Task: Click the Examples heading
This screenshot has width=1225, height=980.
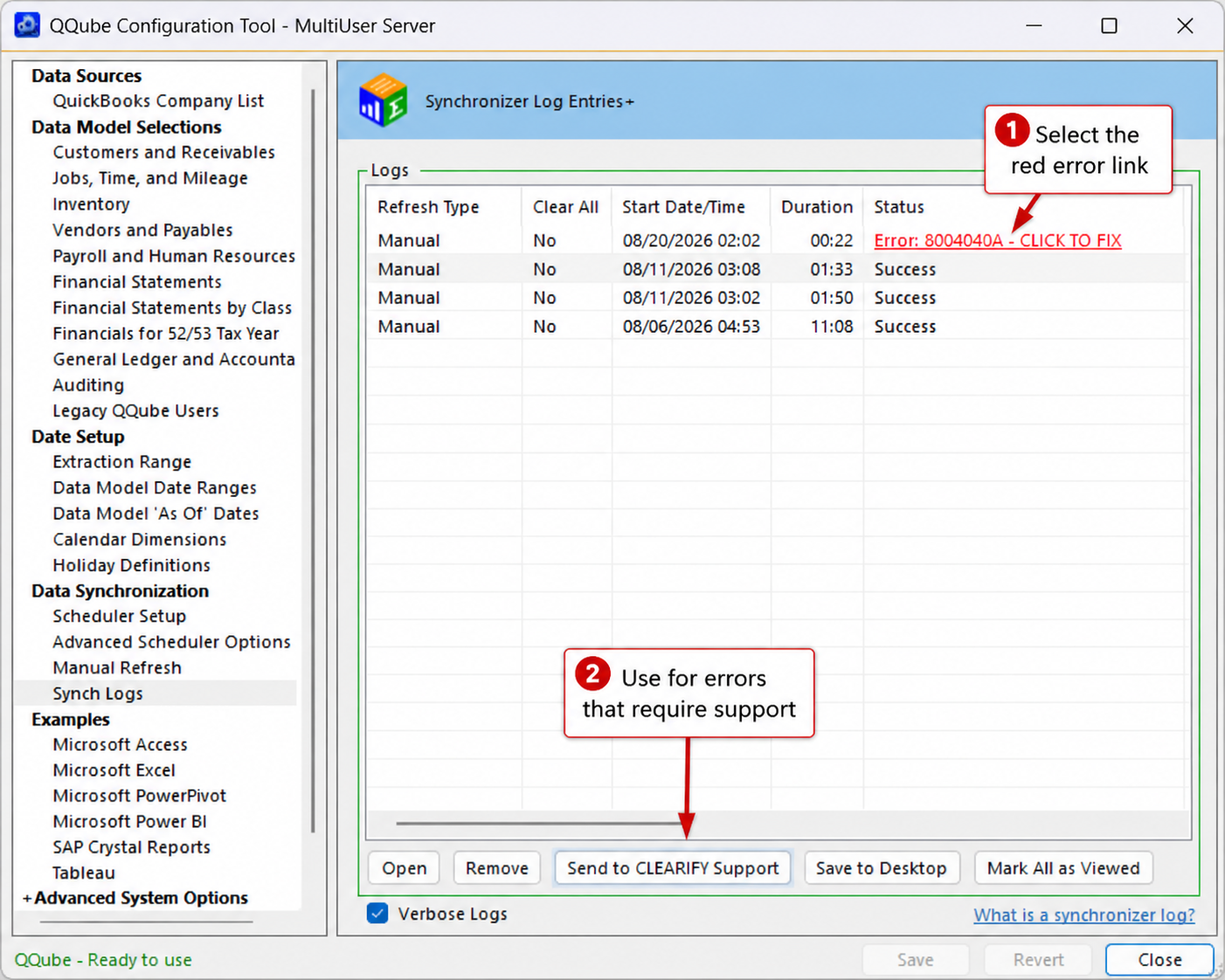Action: (71, 720)
